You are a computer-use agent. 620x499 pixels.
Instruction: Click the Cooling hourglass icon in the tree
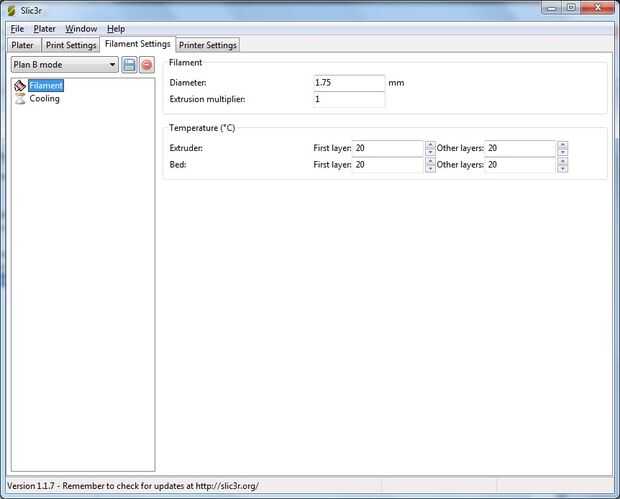tap(20, 98)
